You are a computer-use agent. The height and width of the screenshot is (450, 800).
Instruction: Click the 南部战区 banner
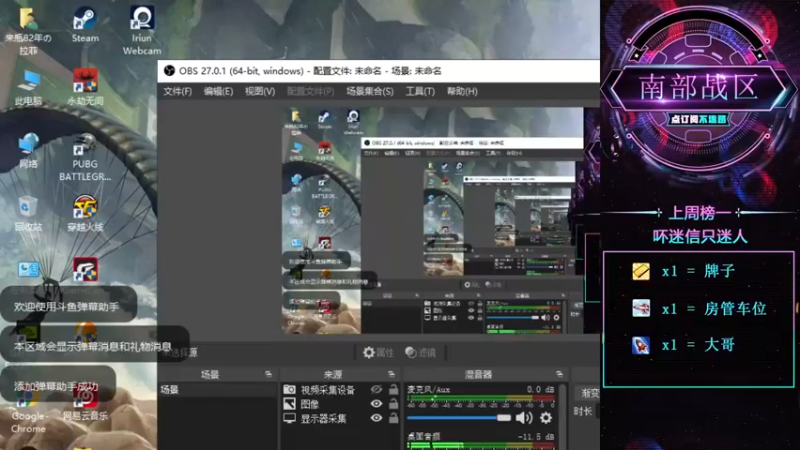(698, 87)
